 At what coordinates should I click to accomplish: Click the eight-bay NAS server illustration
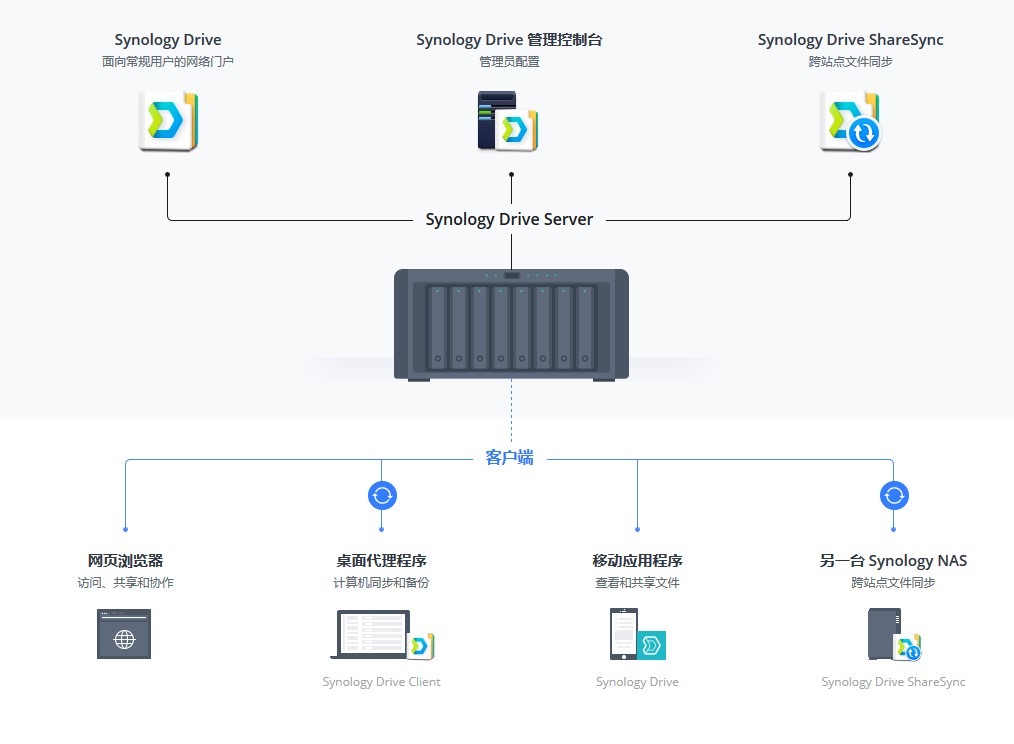(x=512, y=325)
